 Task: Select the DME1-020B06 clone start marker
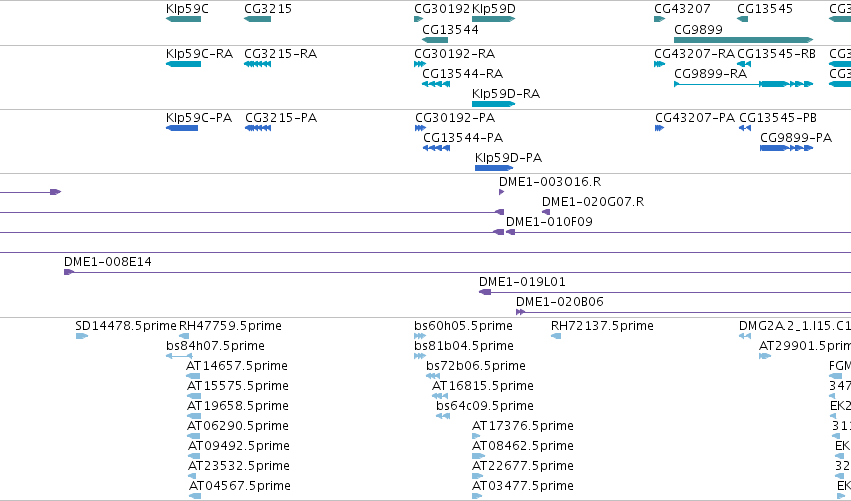(x=520, y=312)
